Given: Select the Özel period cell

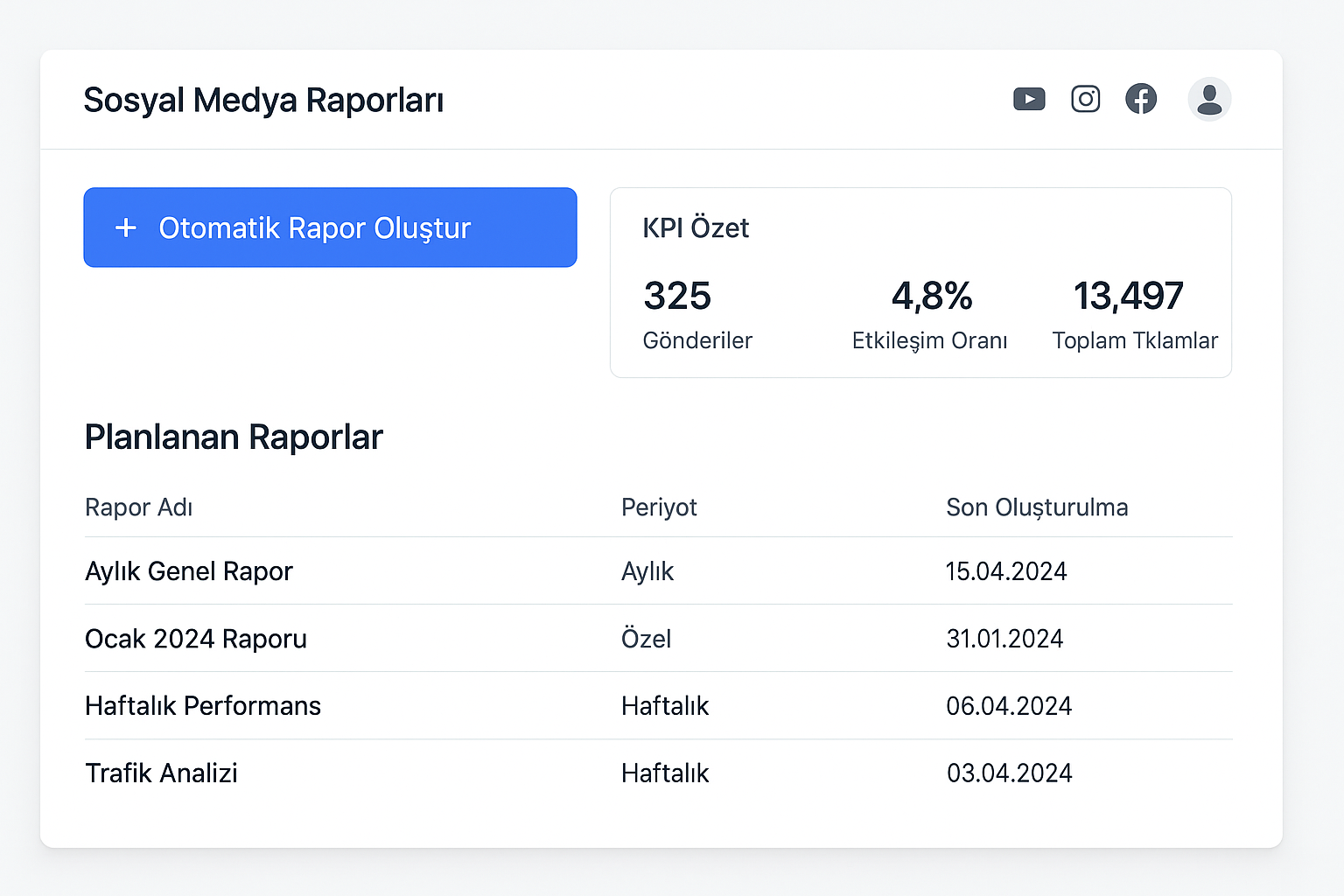Looking at the screenshot, I should (647, 639).
